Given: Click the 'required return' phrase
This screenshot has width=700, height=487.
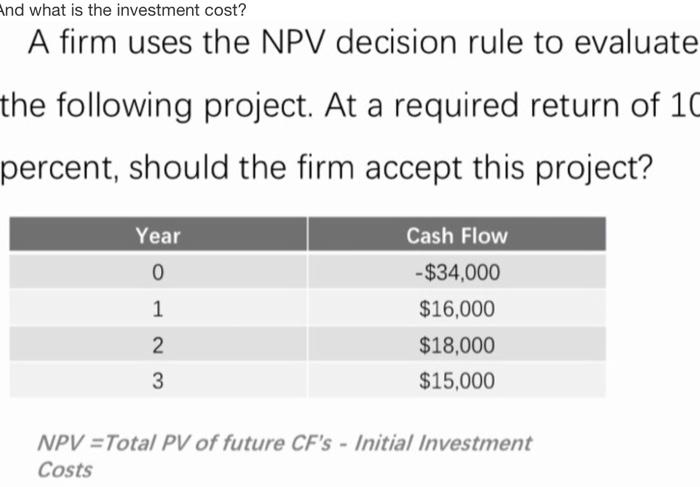Looking at the screenshot, I should (x=457, y=106).
